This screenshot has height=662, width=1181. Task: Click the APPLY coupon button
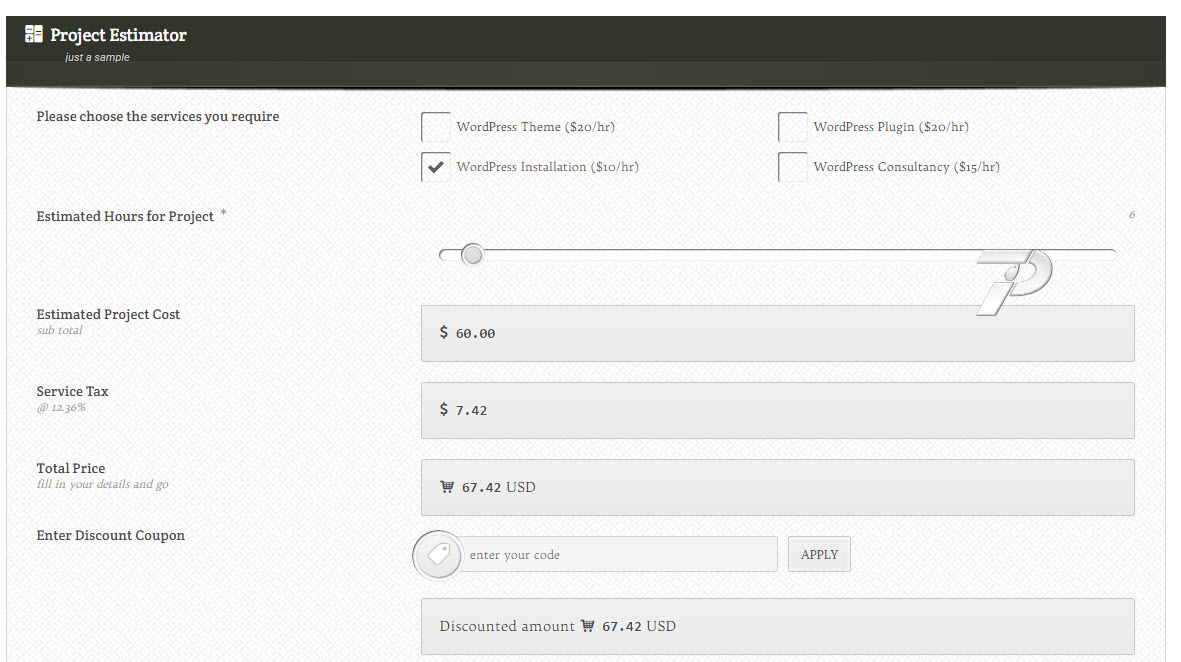pyautogui.click(x=819, y=554)
